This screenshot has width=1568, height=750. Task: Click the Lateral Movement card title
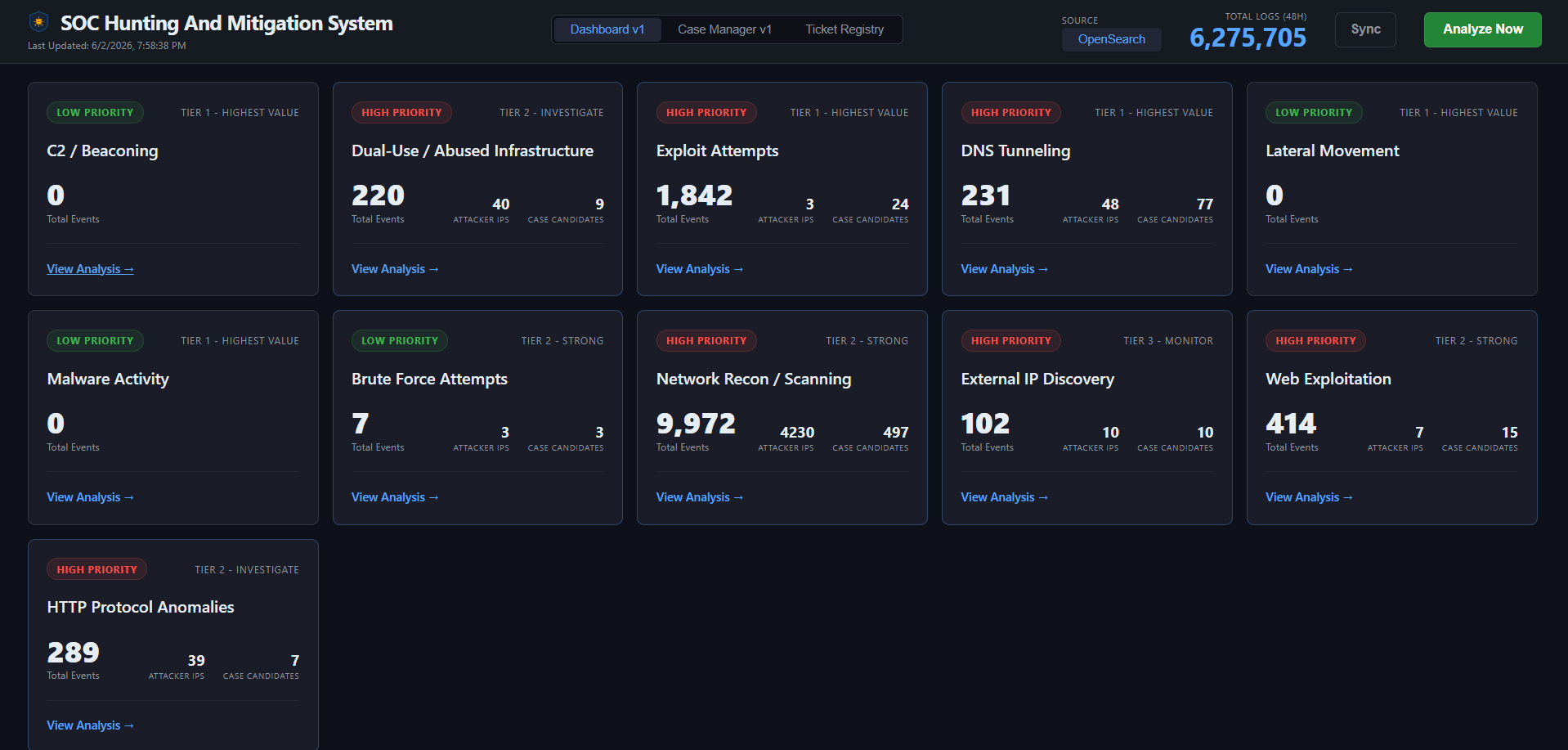(x=1333, y=151)
